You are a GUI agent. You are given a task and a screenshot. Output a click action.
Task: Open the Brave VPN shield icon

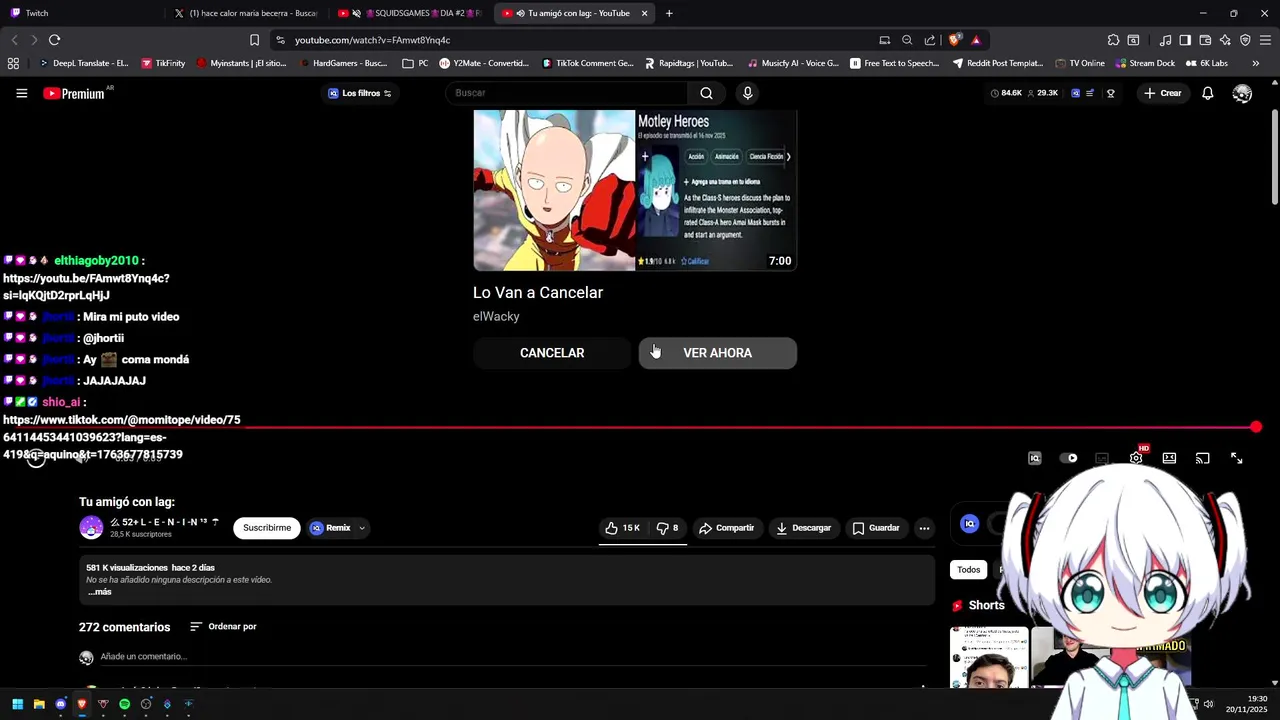point(1245,40)
